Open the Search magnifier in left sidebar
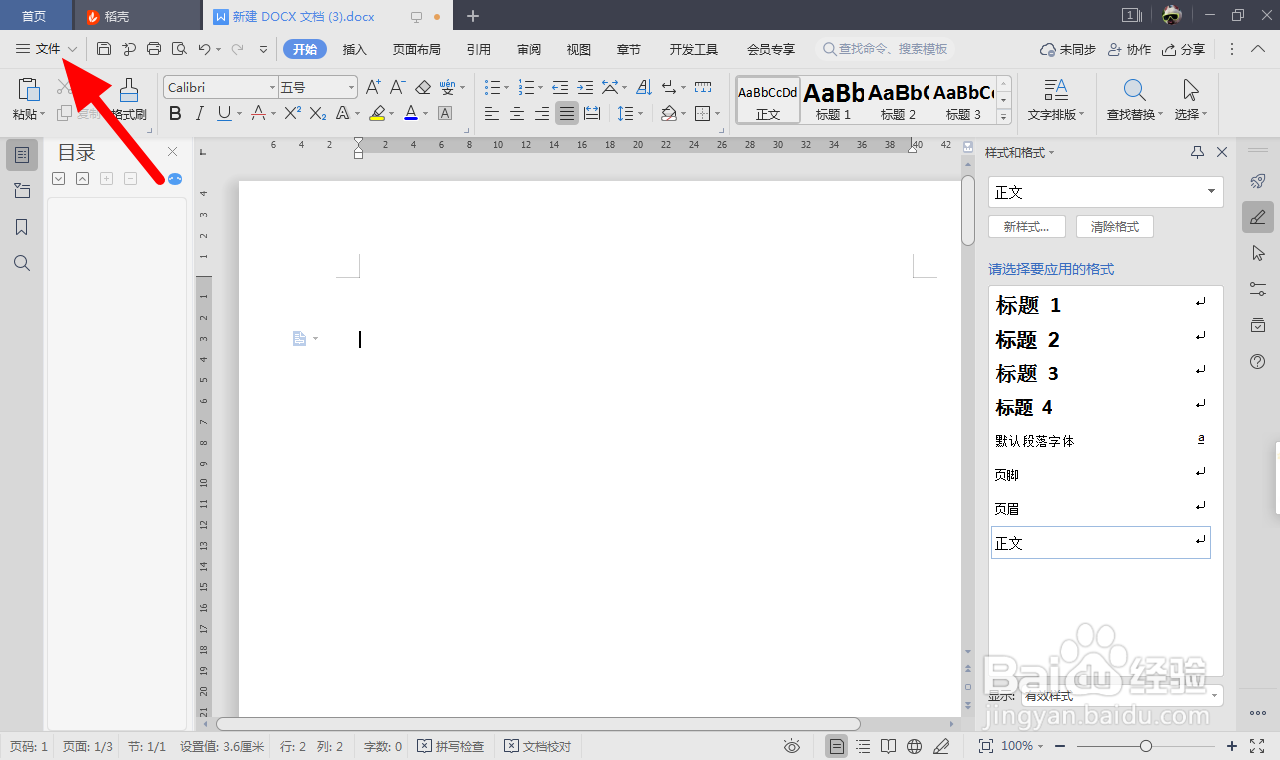The height and width of the screenshot is (760, 1280). point(22,263)
